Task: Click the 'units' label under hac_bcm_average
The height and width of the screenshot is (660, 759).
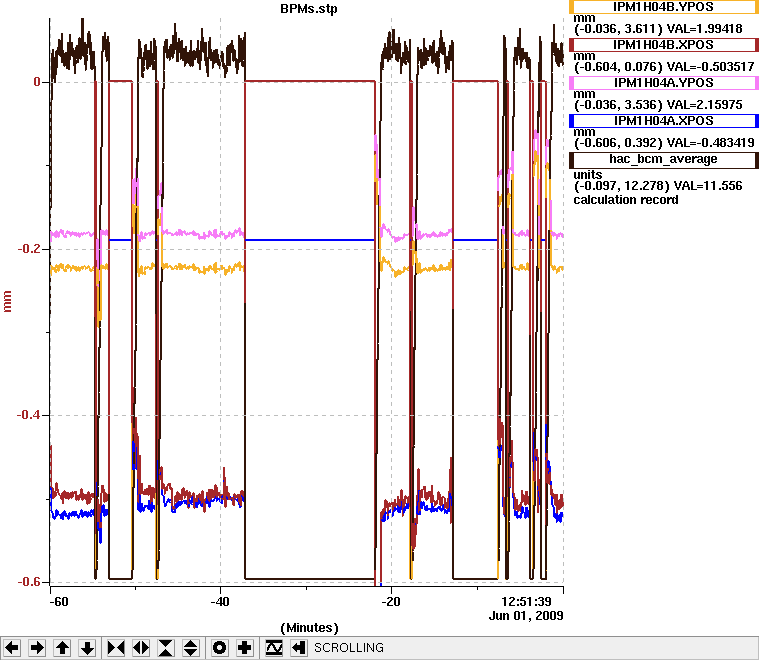Action: tap(588, 175)
